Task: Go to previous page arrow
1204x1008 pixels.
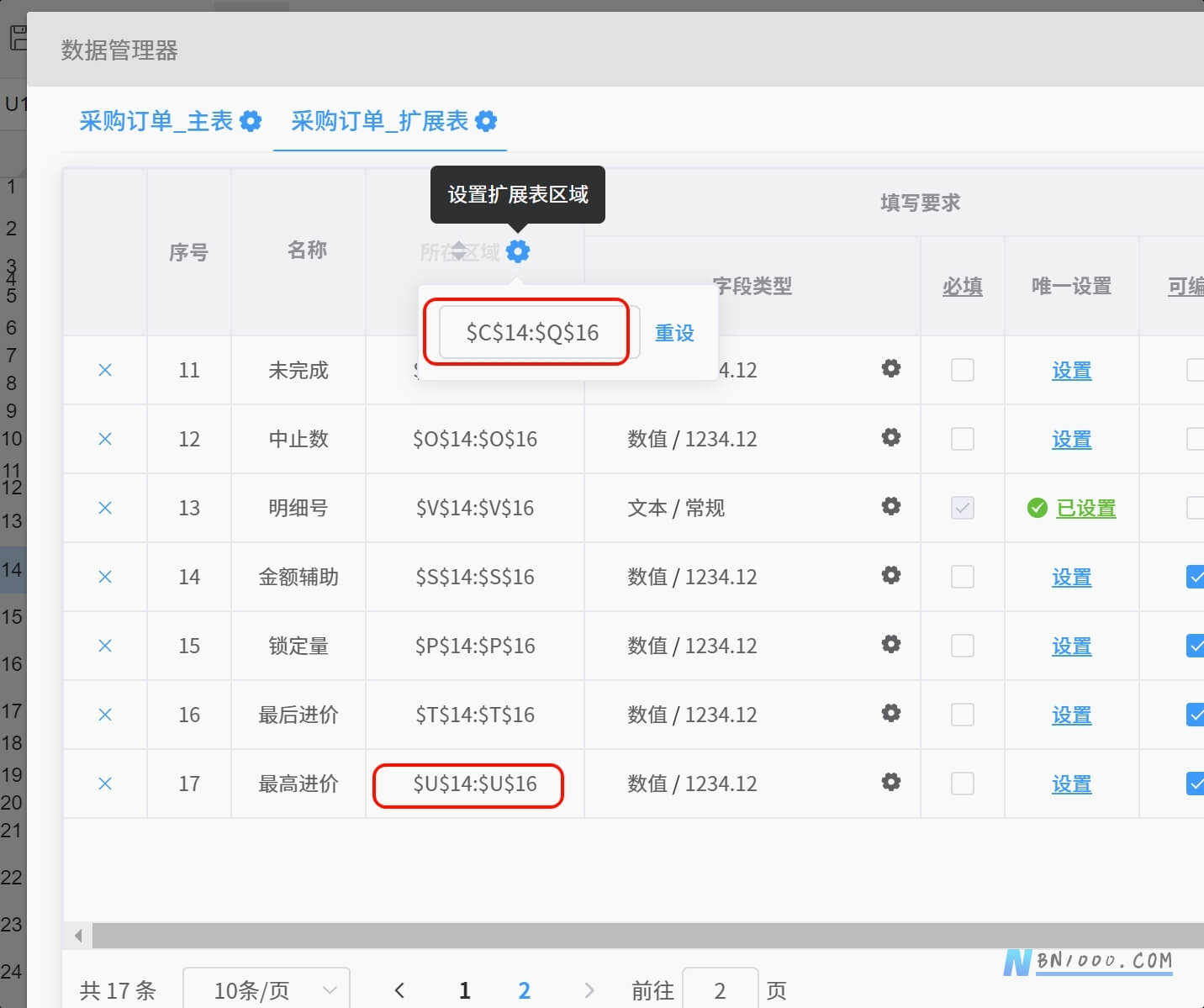Action: 400,990
